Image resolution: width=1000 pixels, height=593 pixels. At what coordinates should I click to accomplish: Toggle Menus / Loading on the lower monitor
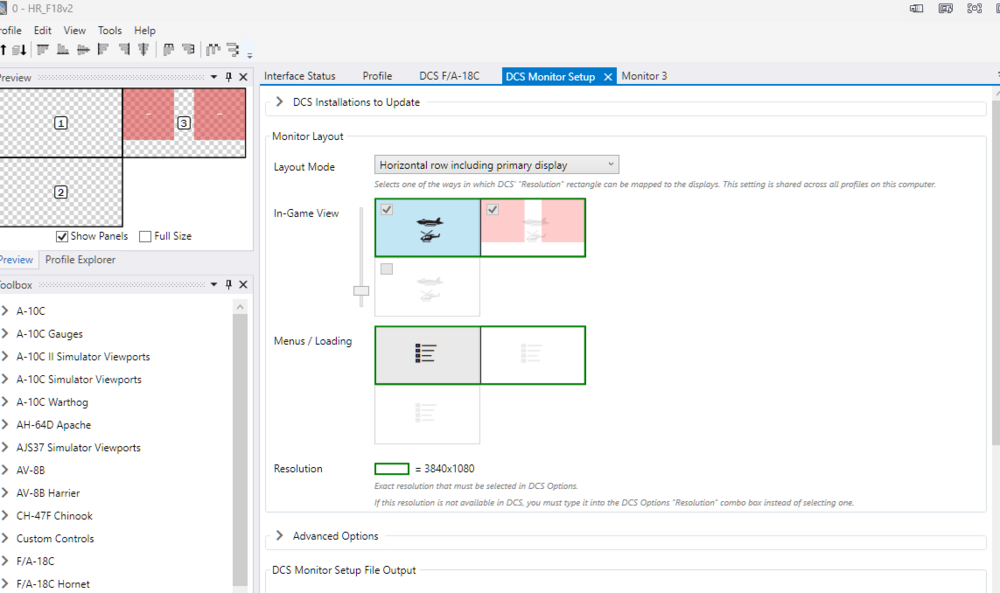(427, 414)
